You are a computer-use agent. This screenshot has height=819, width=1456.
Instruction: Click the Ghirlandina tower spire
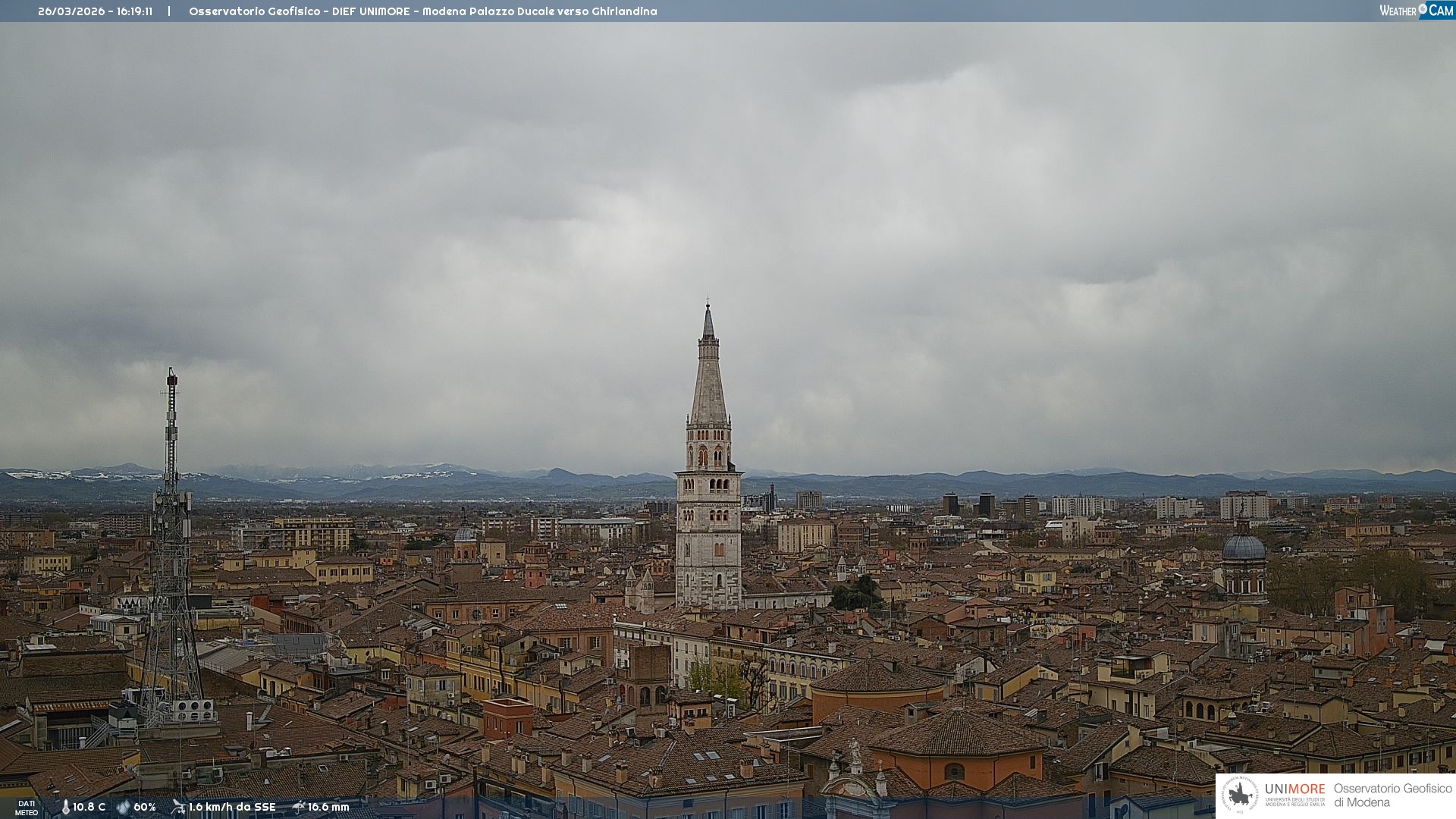(x=708, y=379)
